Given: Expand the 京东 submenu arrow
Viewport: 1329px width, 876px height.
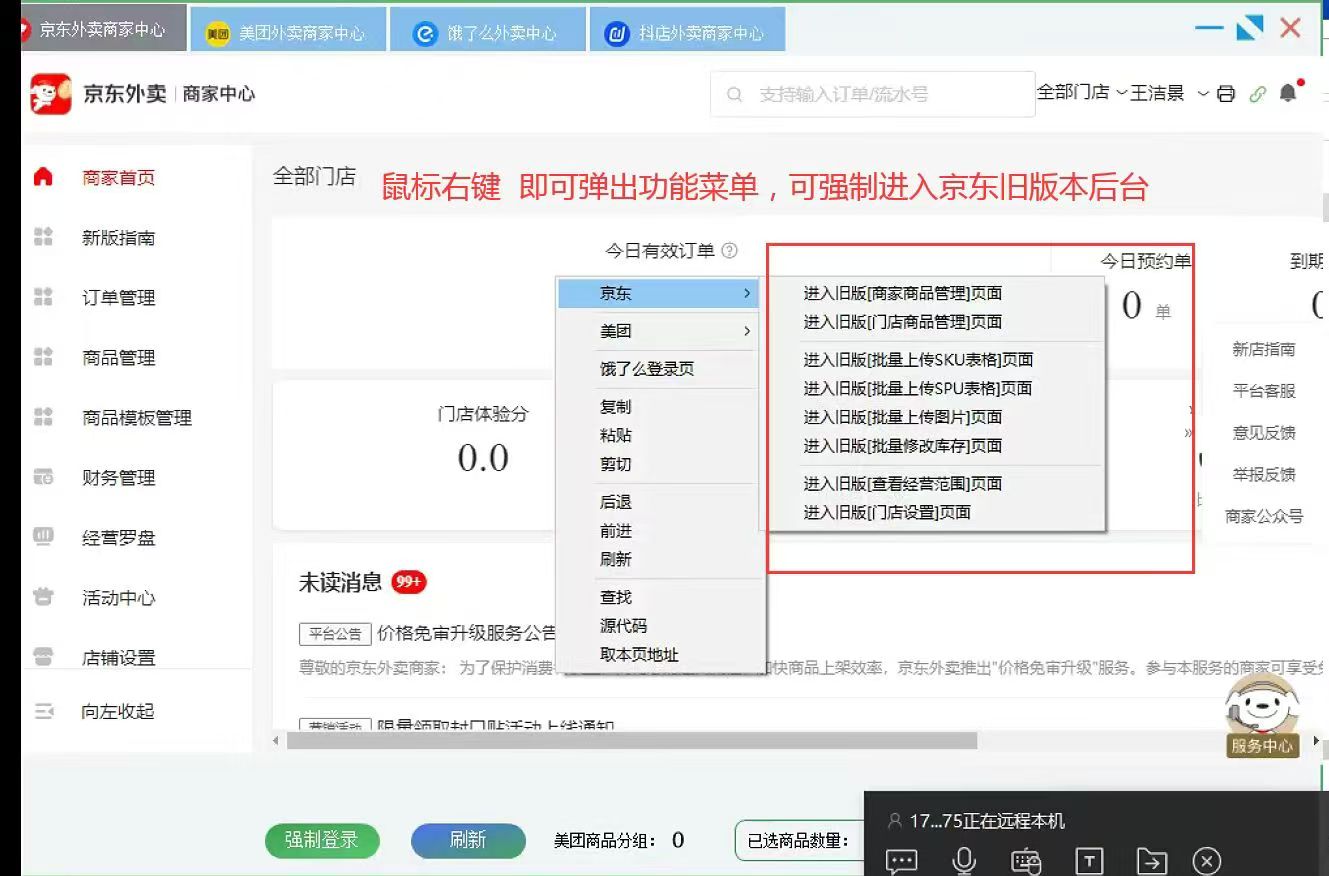Looking at the screenshot, I should 747,293.
